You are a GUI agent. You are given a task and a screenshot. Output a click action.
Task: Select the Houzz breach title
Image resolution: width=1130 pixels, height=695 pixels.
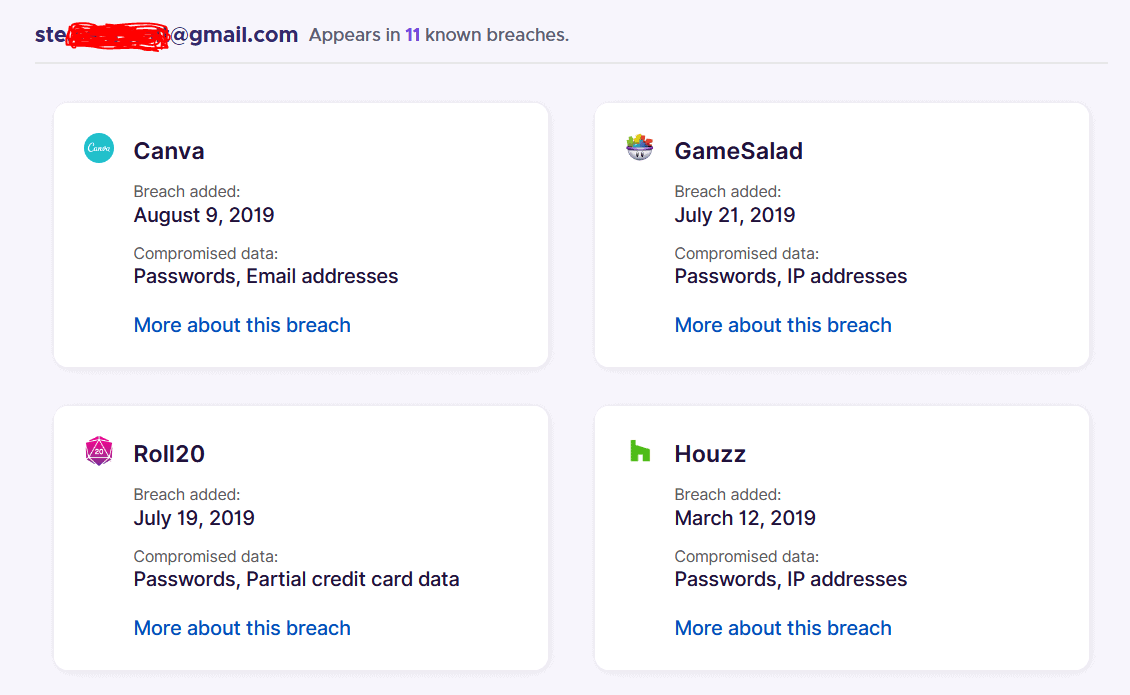[710, 454]
